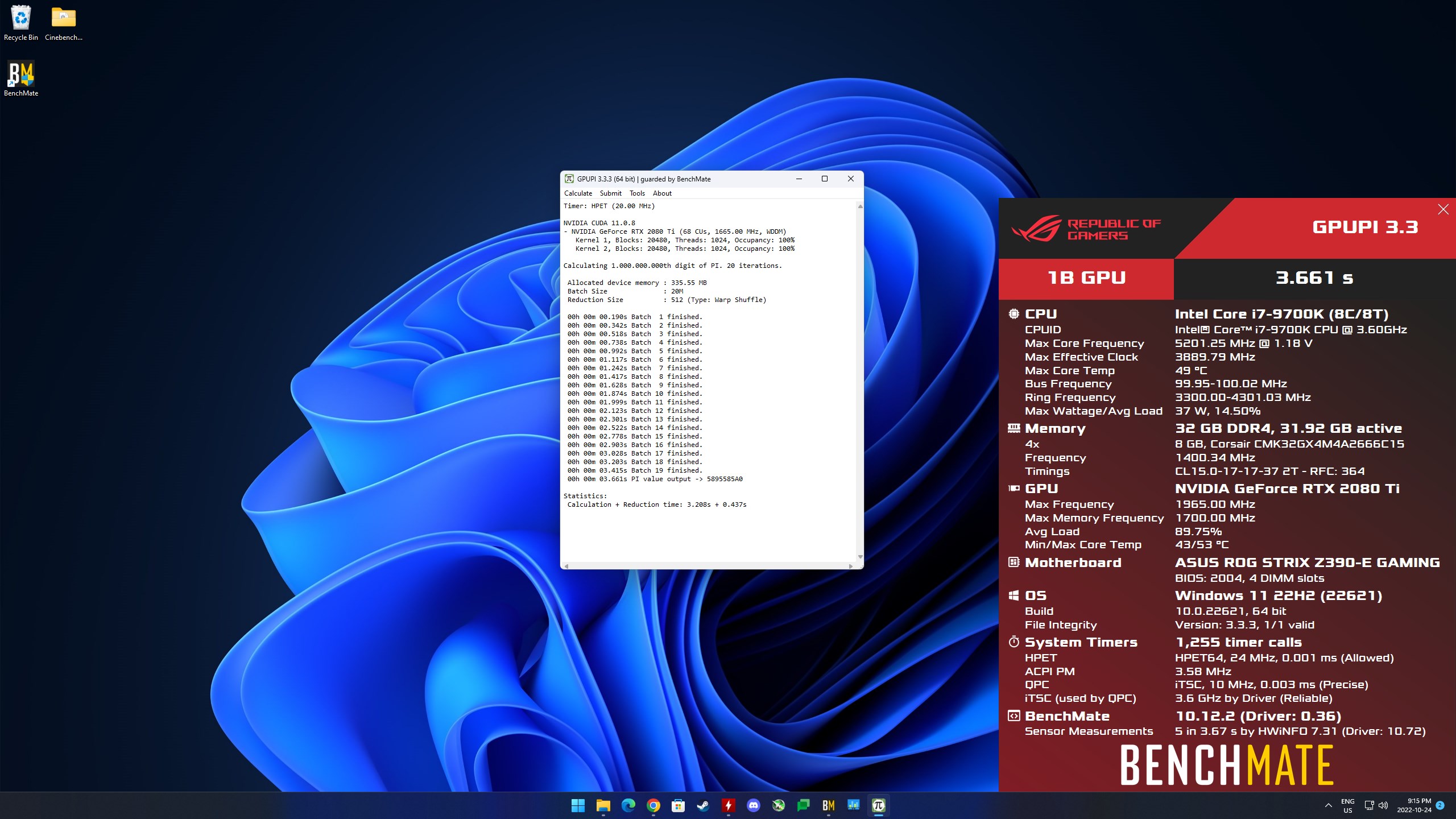Click 'PI value output -> 5895585A0' line
Screen dimensions: 1456x819
[x=655, y=479]
